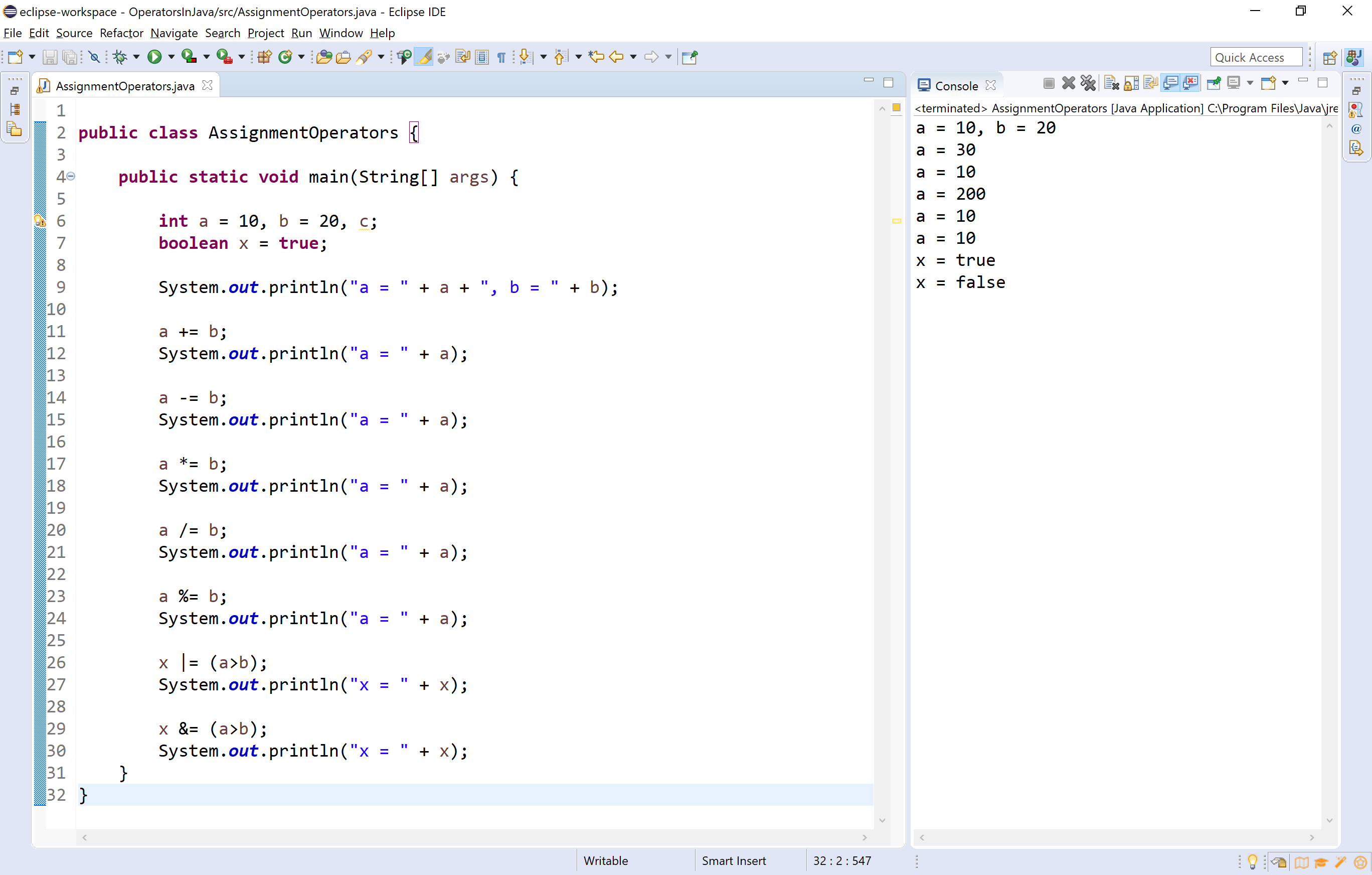Save the current file
This screenshot has width=1372, height=875.
point(50,56)
